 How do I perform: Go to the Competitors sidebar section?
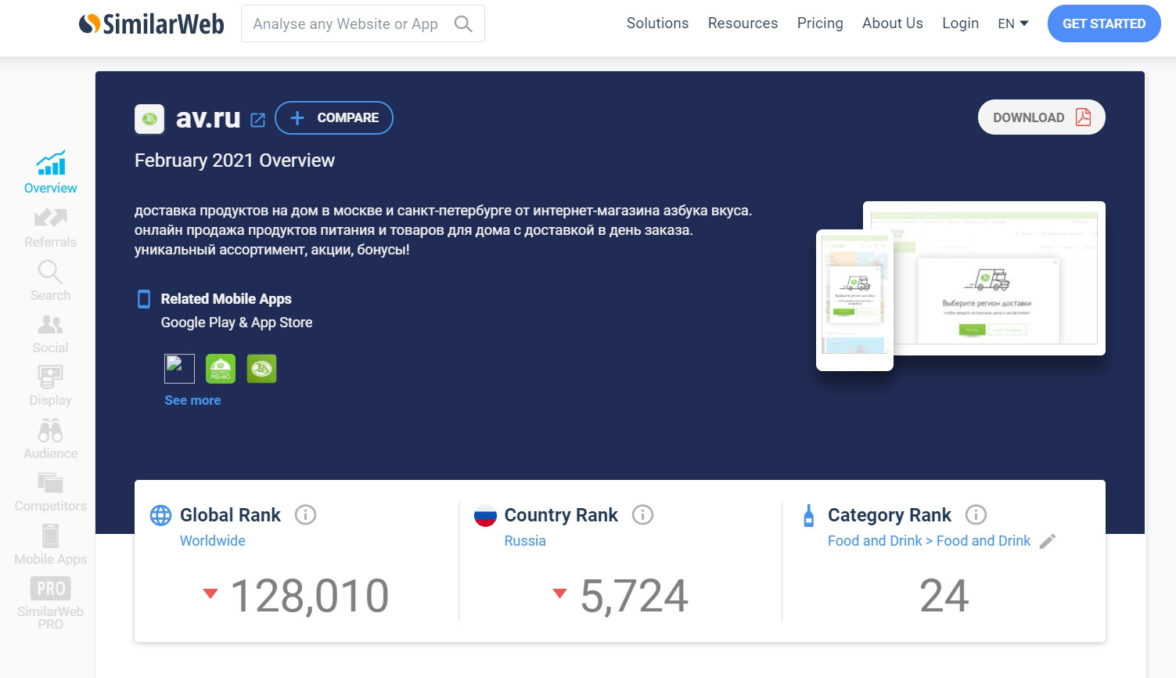click(50, 492)
